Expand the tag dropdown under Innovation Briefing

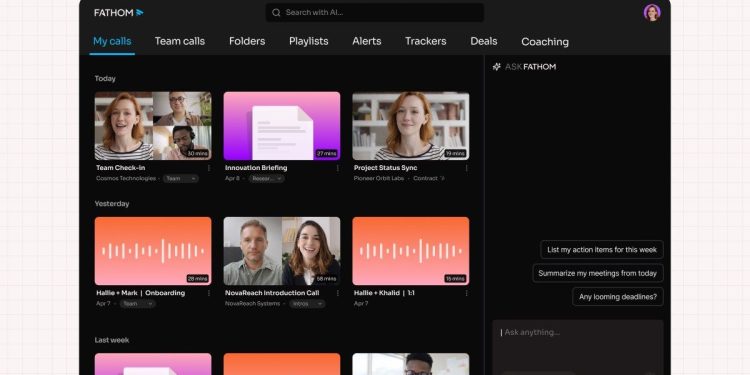pos(266,178)
